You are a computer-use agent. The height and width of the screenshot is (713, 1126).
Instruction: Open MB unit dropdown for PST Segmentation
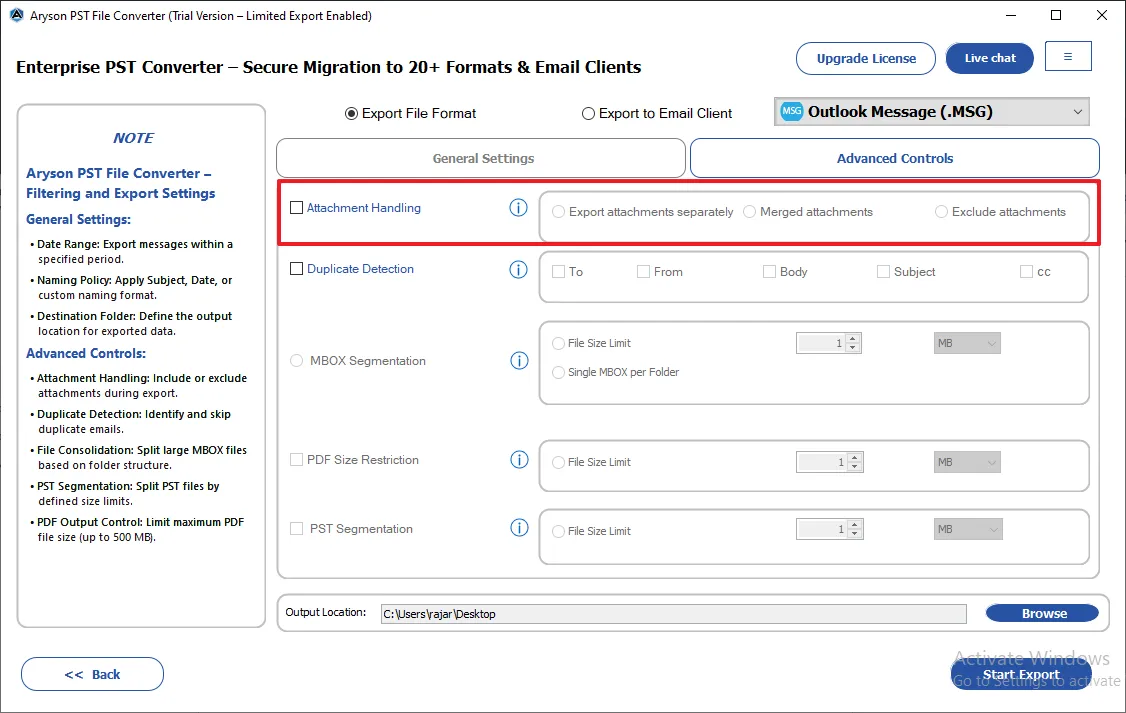[968, 529]
